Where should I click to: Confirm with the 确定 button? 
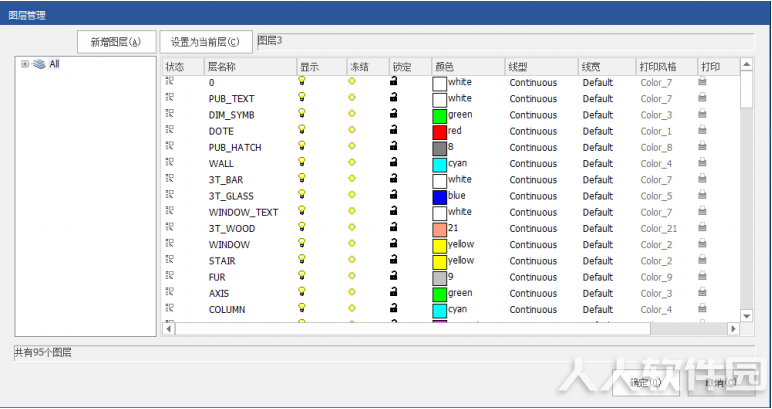pyautogui.click(x=646, y=382)
